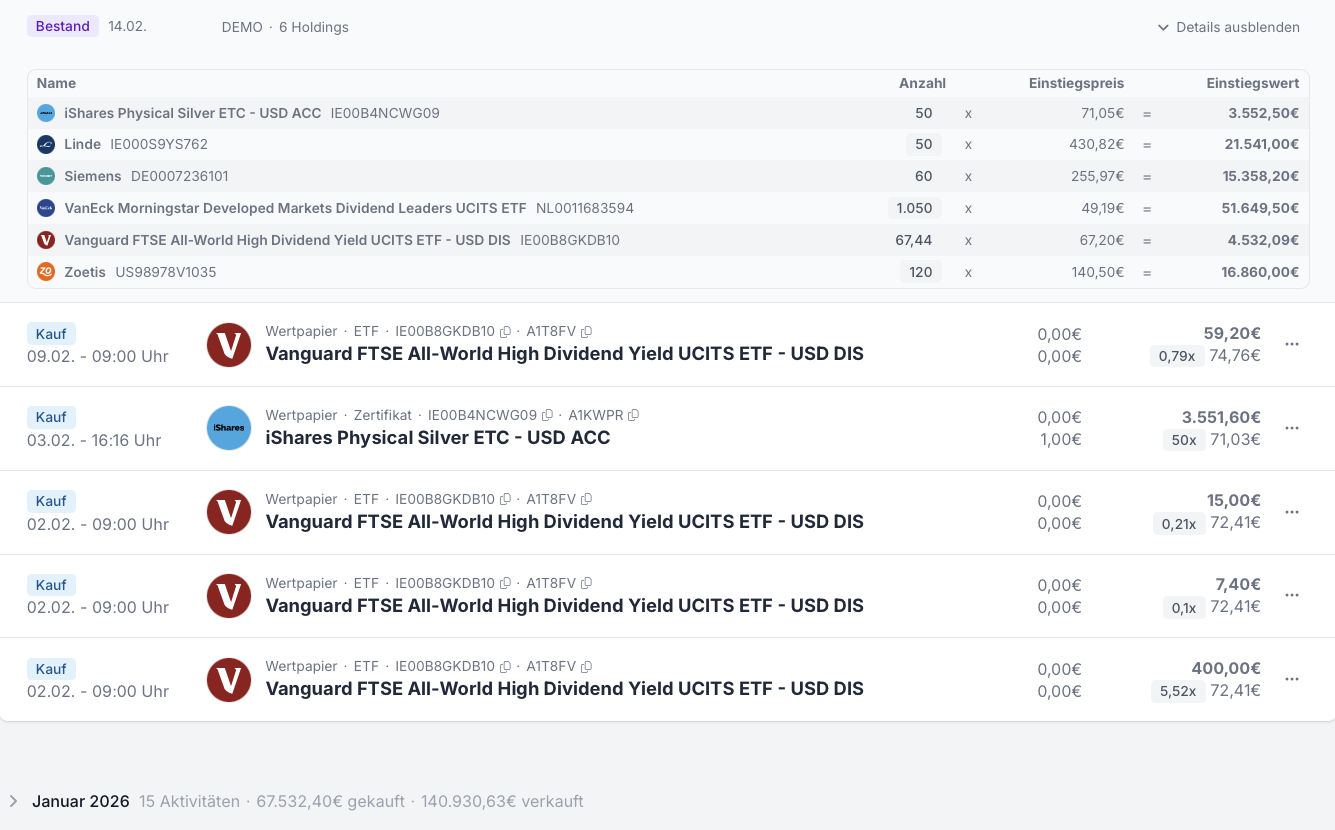Select Vanguard FTSE All-World holding name in table
This screenshot has width=1335, height=830.
(x=287, y=240)
